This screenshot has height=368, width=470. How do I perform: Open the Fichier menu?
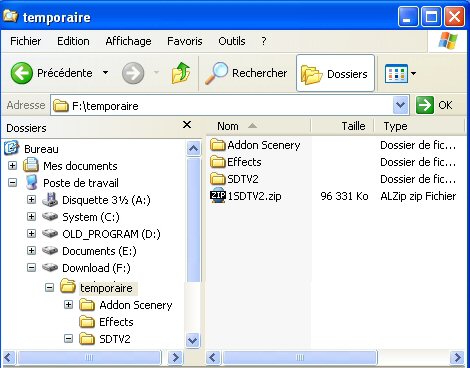pyautogui.click(x=26, y=41)
